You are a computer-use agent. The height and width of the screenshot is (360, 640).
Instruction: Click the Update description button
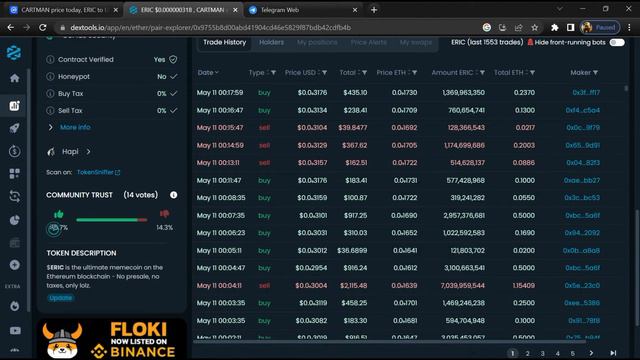[x=61, y=298]
